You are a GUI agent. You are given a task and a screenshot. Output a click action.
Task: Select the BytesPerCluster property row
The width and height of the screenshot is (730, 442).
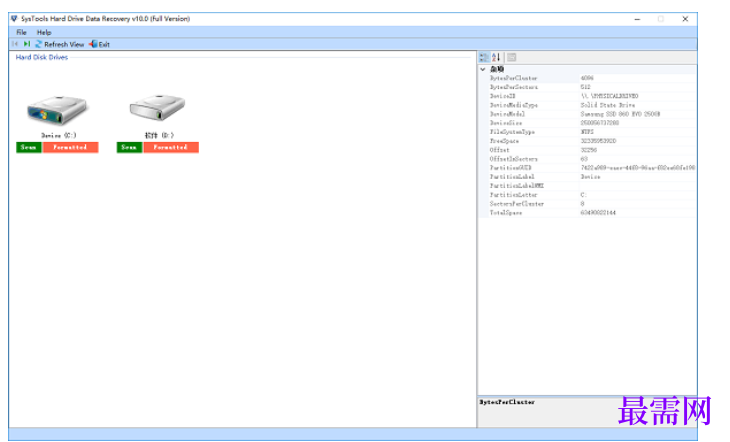click(591, 78)
